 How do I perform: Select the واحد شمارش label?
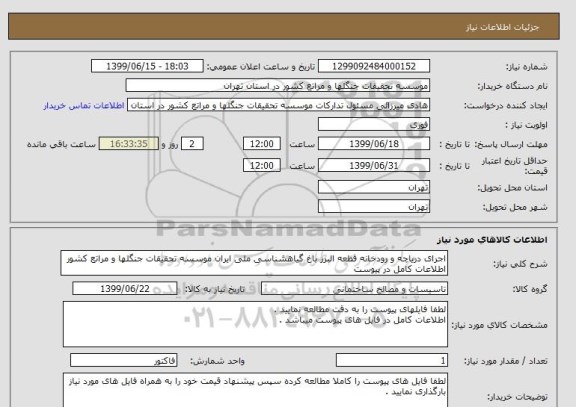click(217, 361)
